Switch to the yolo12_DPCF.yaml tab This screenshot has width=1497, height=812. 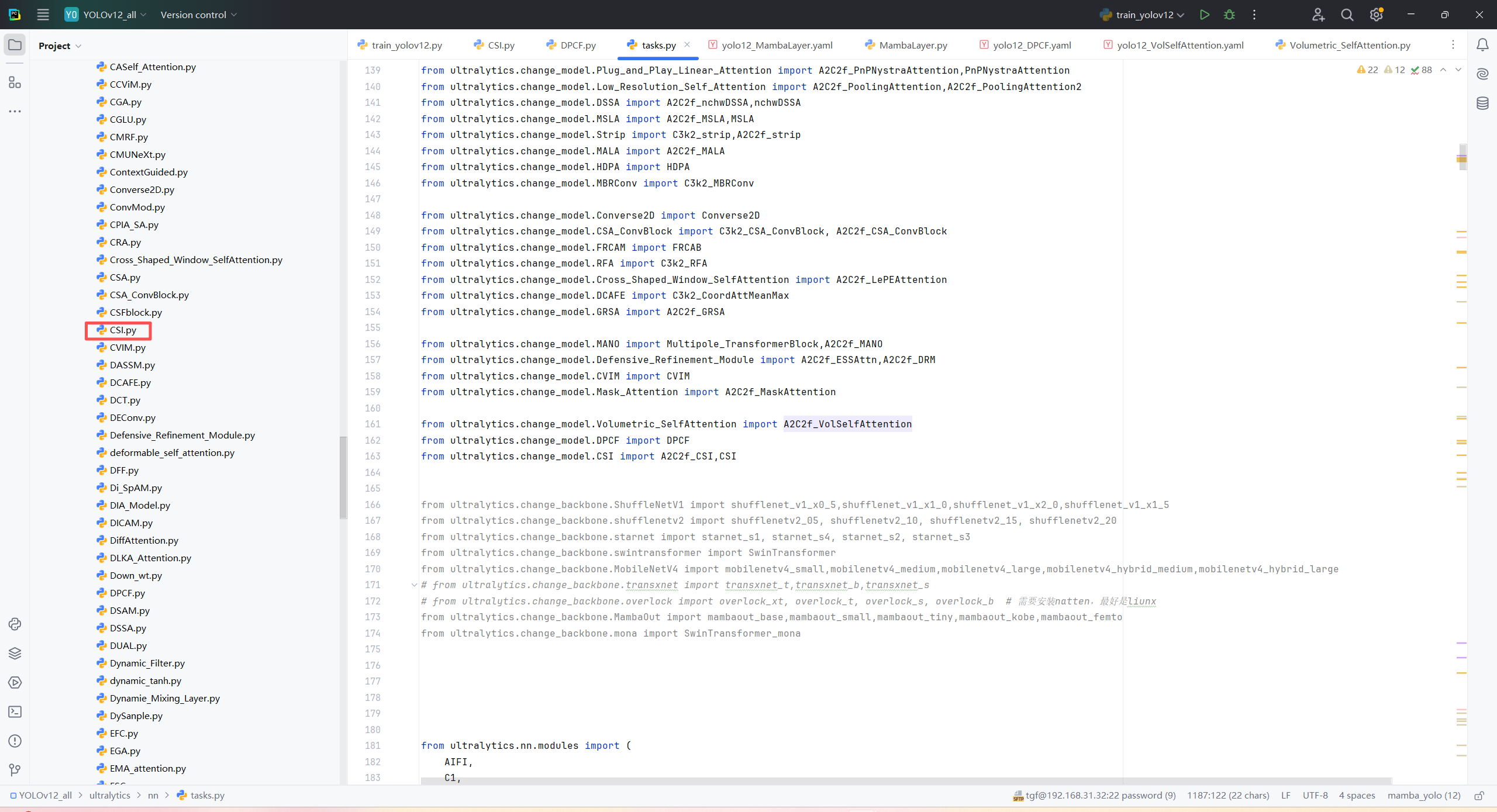(x=1032, y=45)
